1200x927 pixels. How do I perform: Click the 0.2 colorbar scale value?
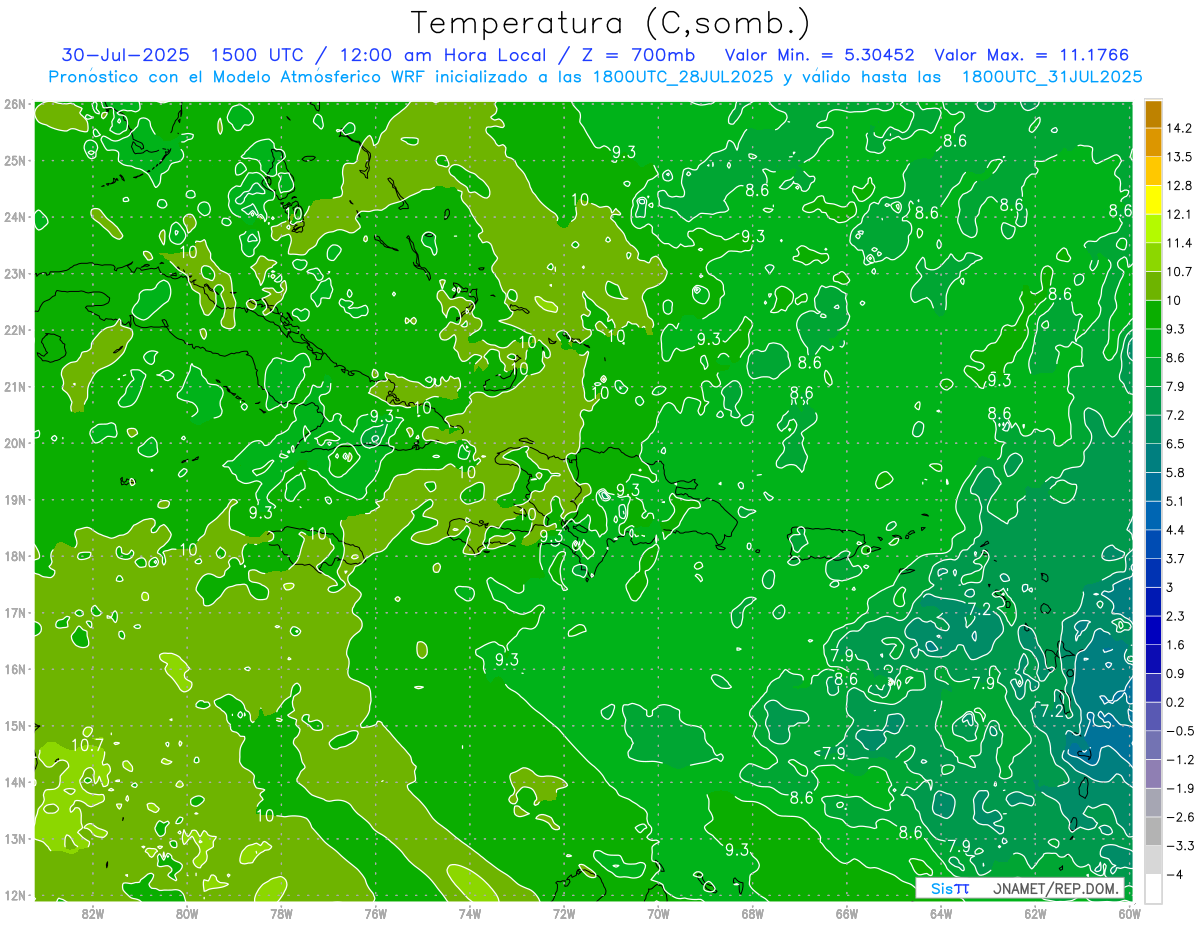pyautogui.click(x=1174, y=702)
